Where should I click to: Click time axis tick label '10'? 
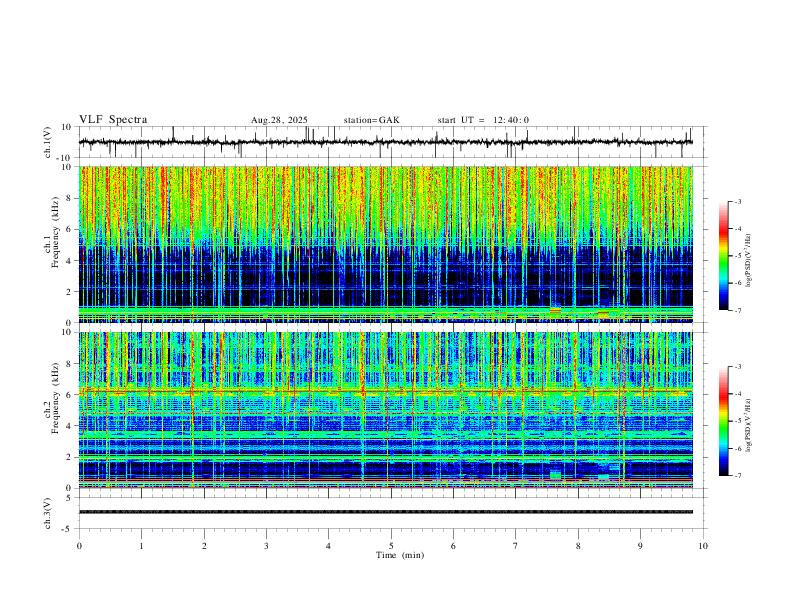pyautogui.click(x=703, y=546)
